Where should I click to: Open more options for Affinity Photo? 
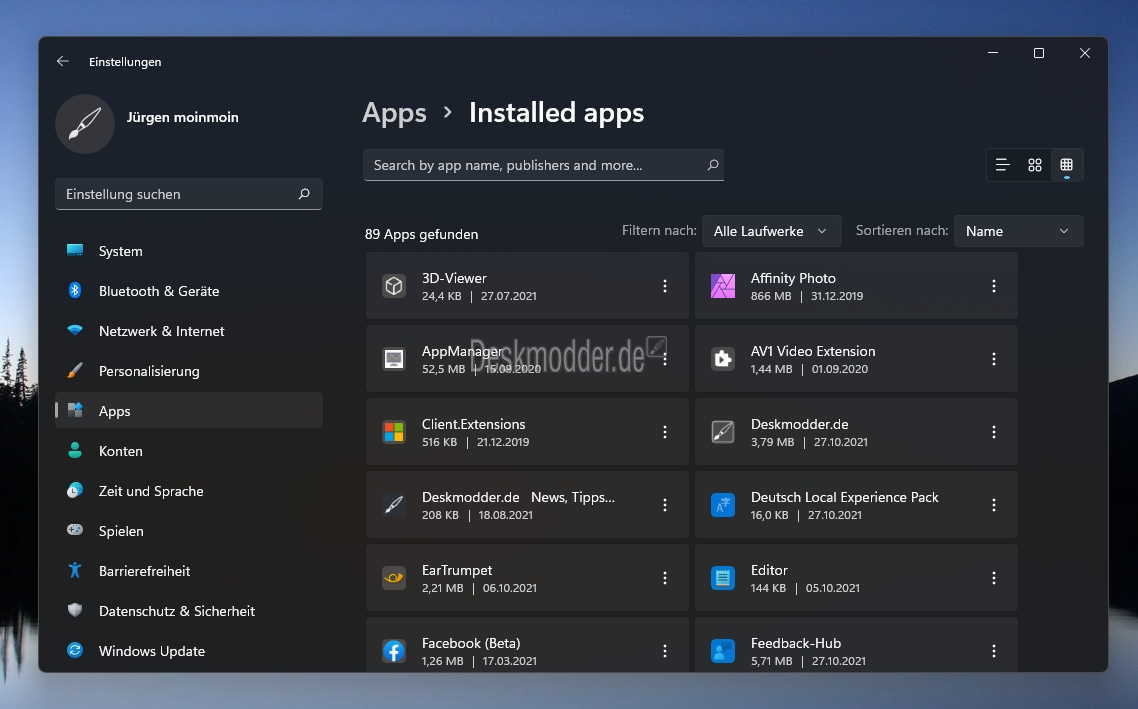tap(994, 286)
